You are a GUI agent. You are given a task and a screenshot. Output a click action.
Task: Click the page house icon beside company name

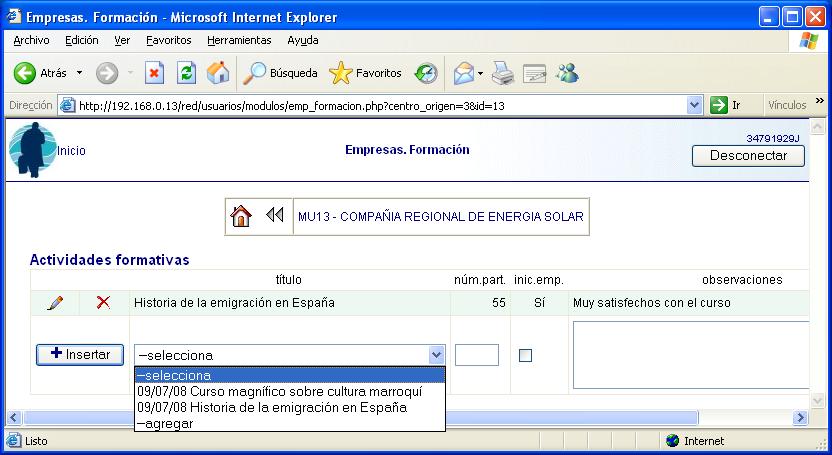coord(241,216)
